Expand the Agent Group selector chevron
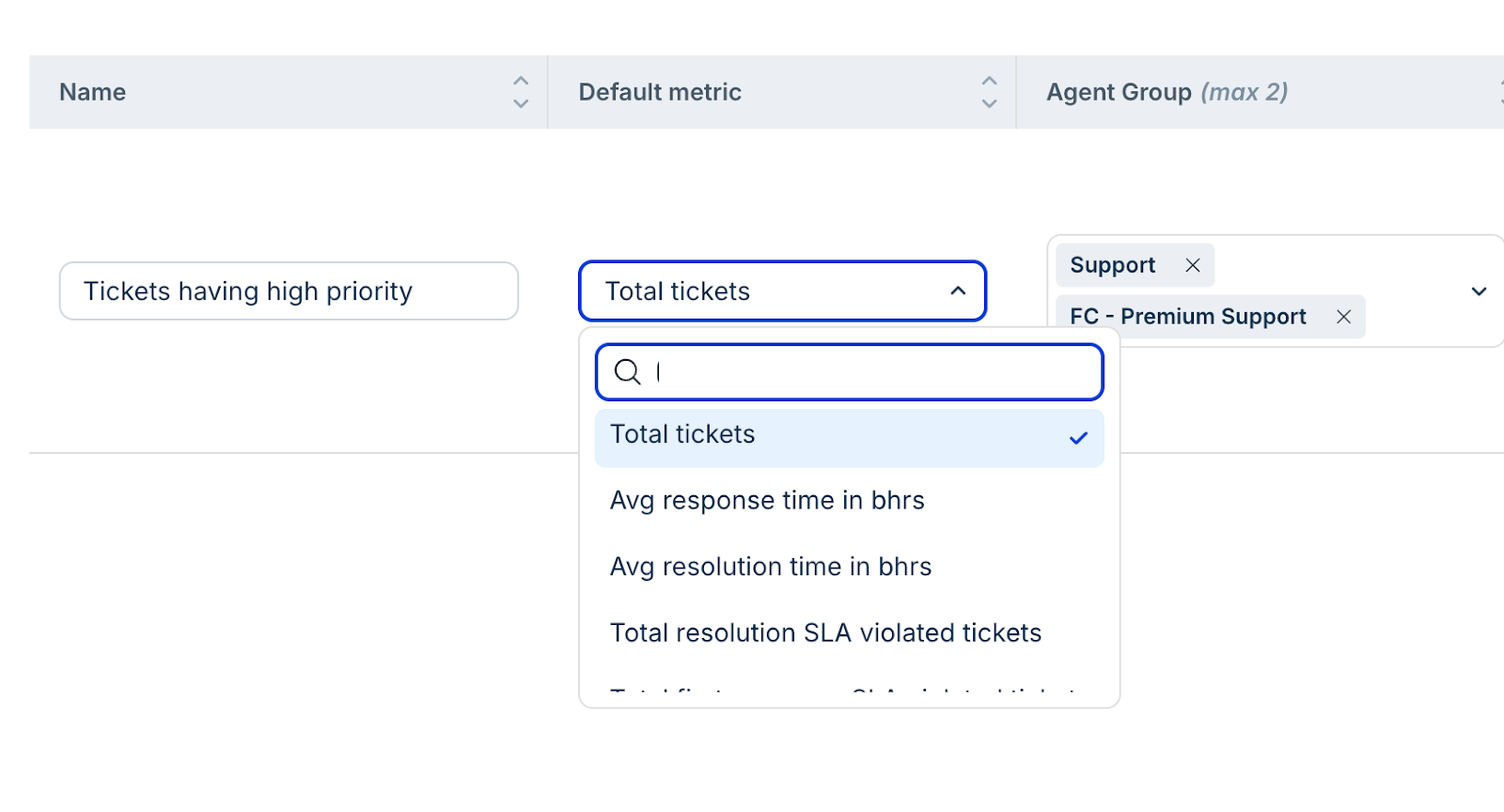Viewport: 1504px width, 812px height. [x=1479, y=291]
